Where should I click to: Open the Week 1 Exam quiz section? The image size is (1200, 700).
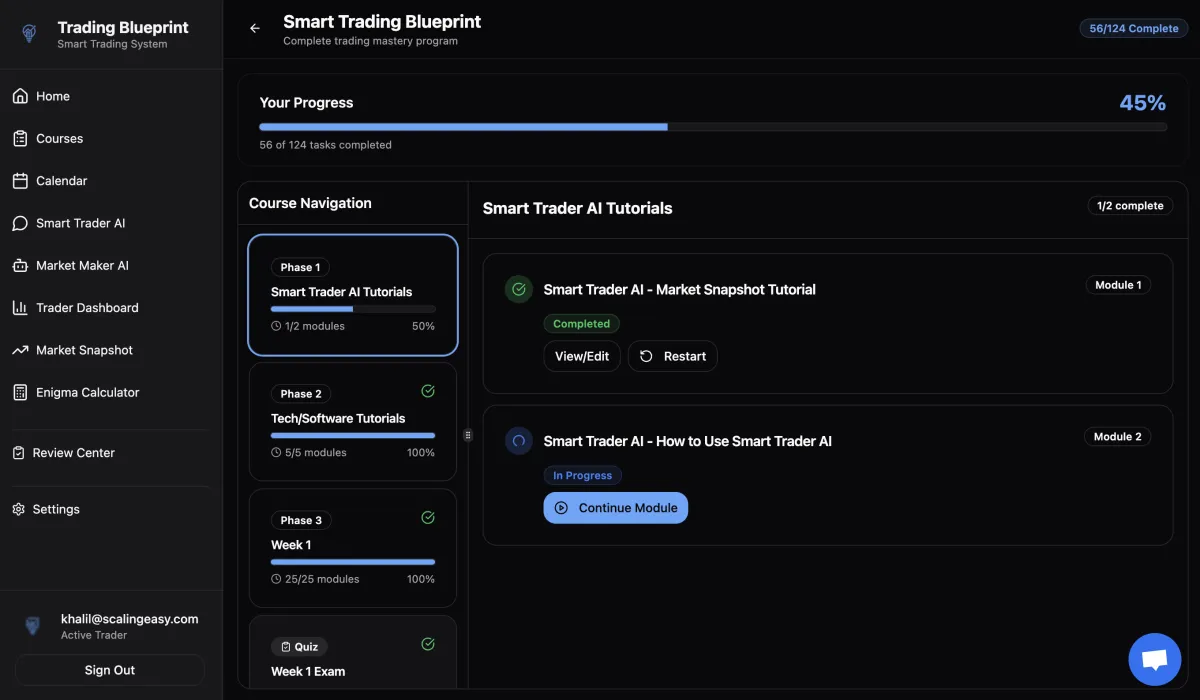pos(352,658)
